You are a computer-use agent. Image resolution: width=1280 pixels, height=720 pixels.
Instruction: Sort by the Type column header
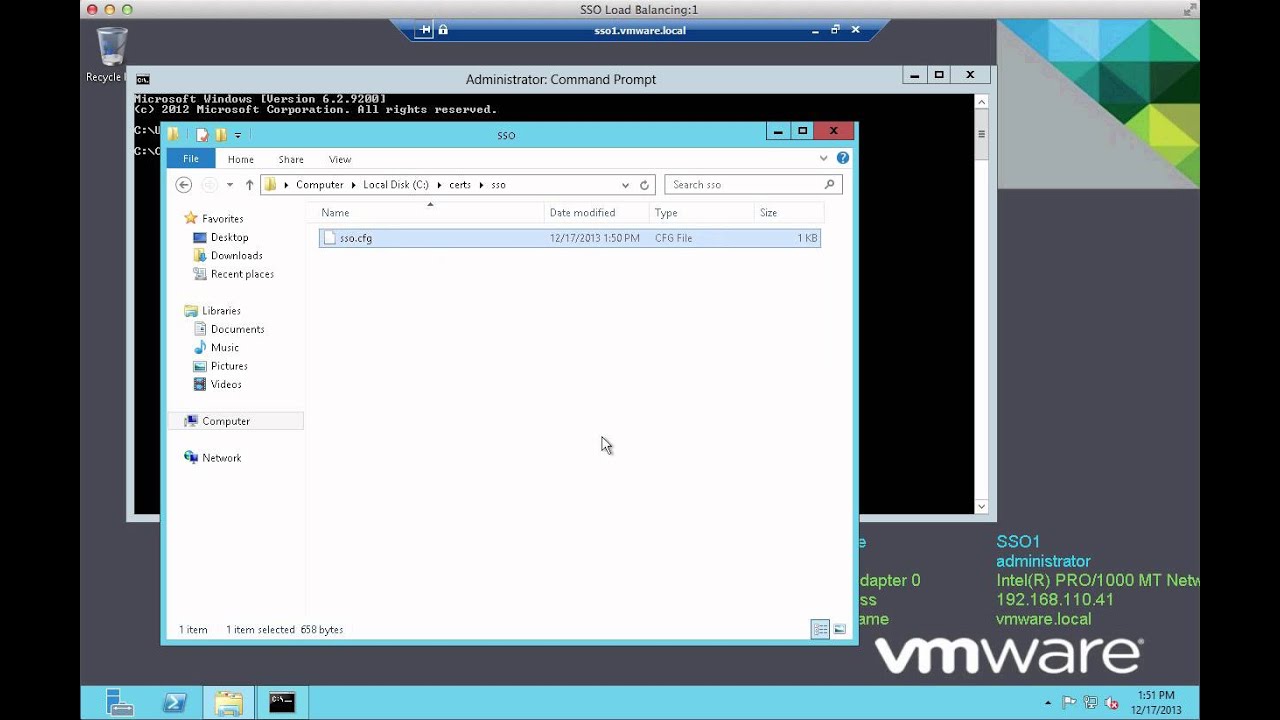(701, 212)
